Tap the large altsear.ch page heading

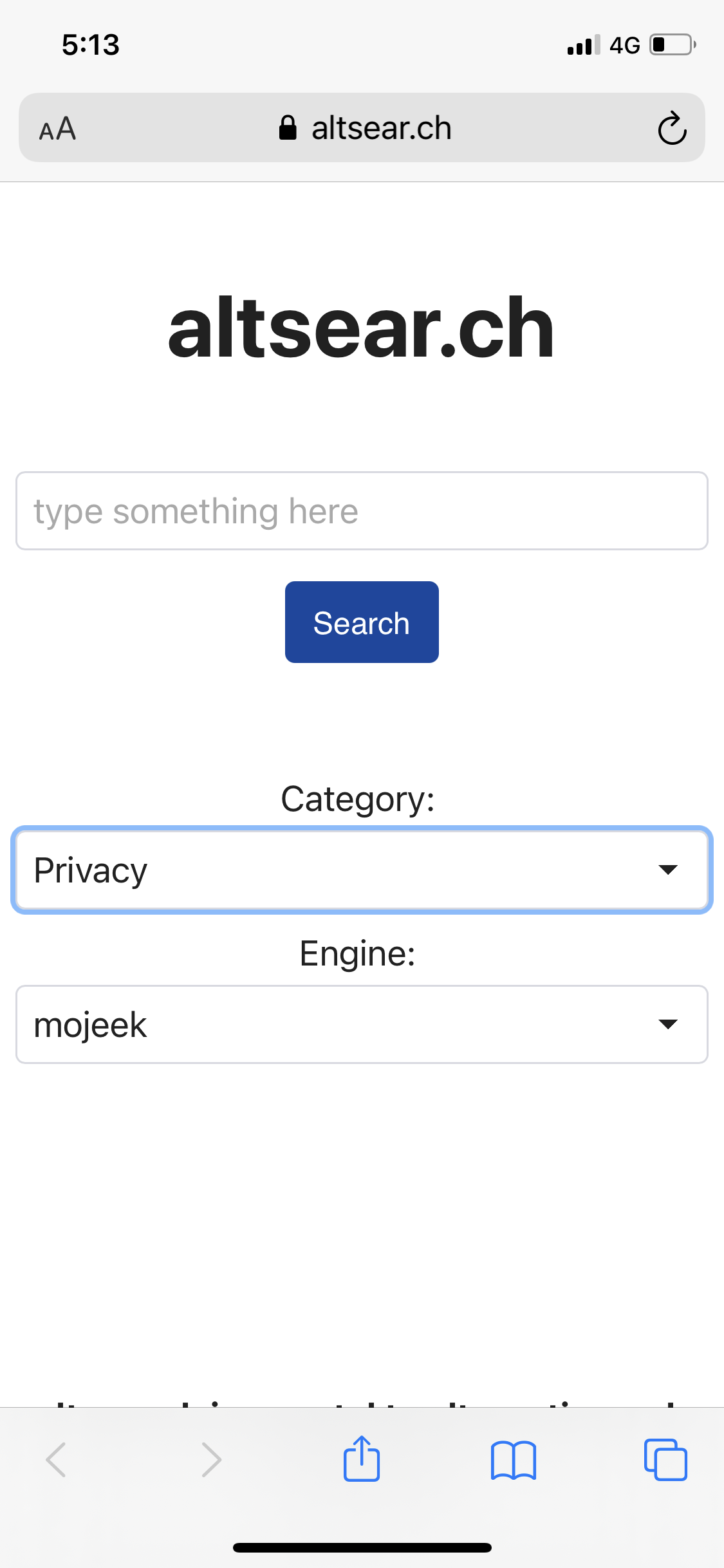[x=361, y=327]
